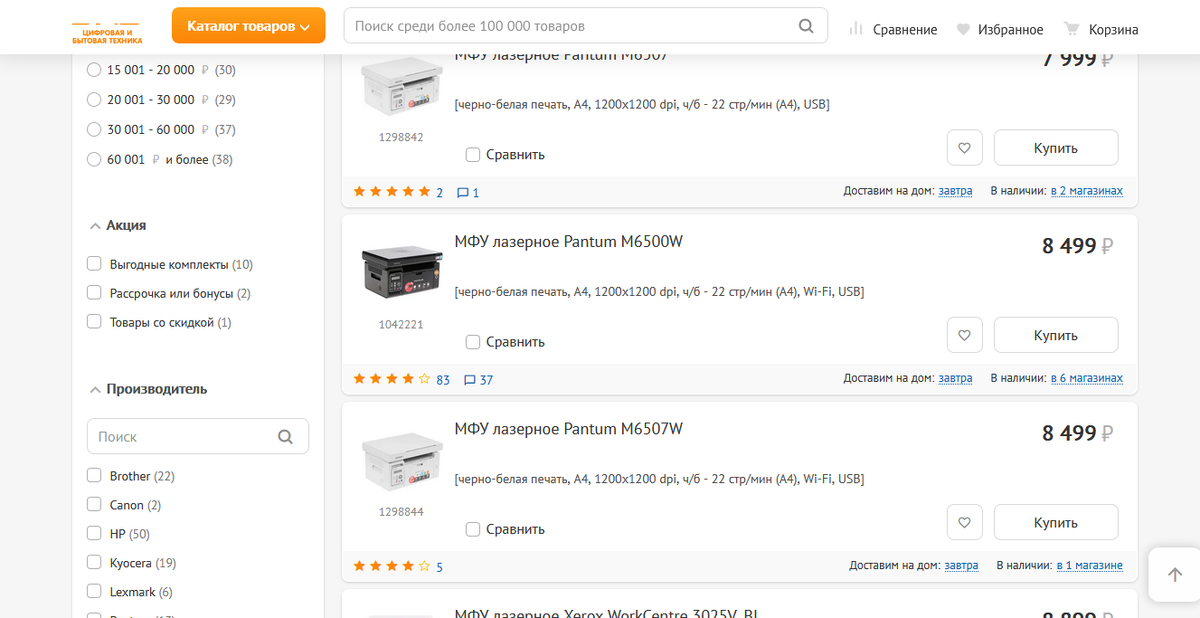Tick Сравнить for Pantum M6500W
This screenshot has height=618, width=1200.
473,341
